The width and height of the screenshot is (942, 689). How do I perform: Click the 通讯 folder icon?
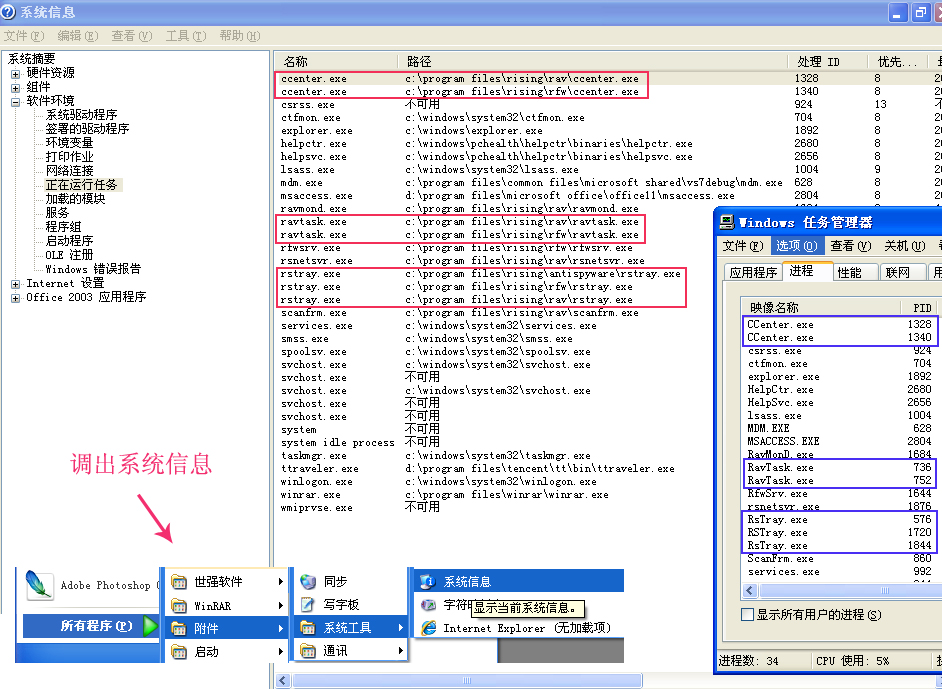click(x=308, y=651)
